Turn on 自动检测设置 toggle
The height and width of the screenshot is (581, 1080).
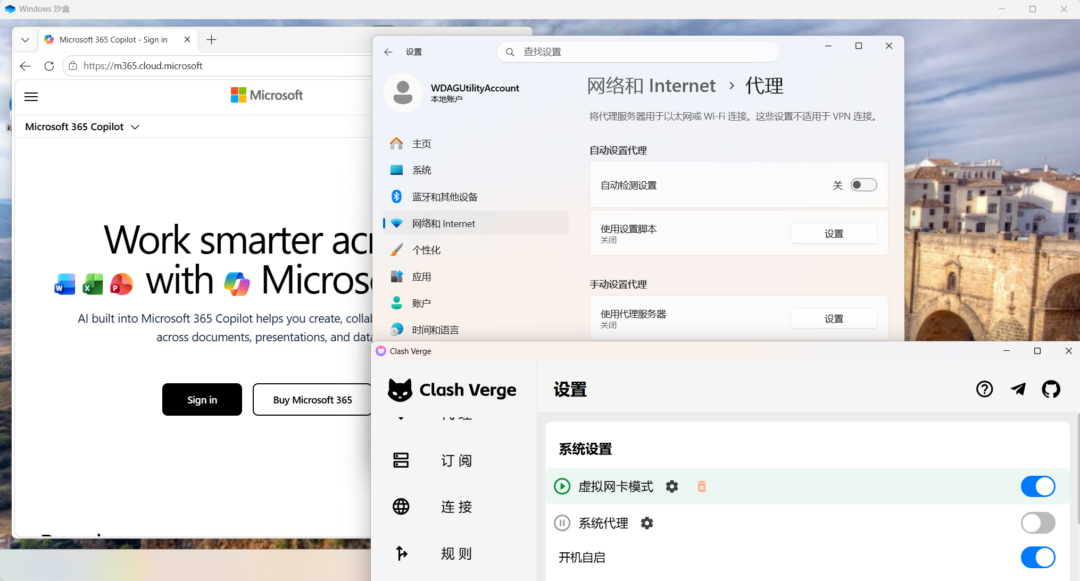[x=864, y=185]
